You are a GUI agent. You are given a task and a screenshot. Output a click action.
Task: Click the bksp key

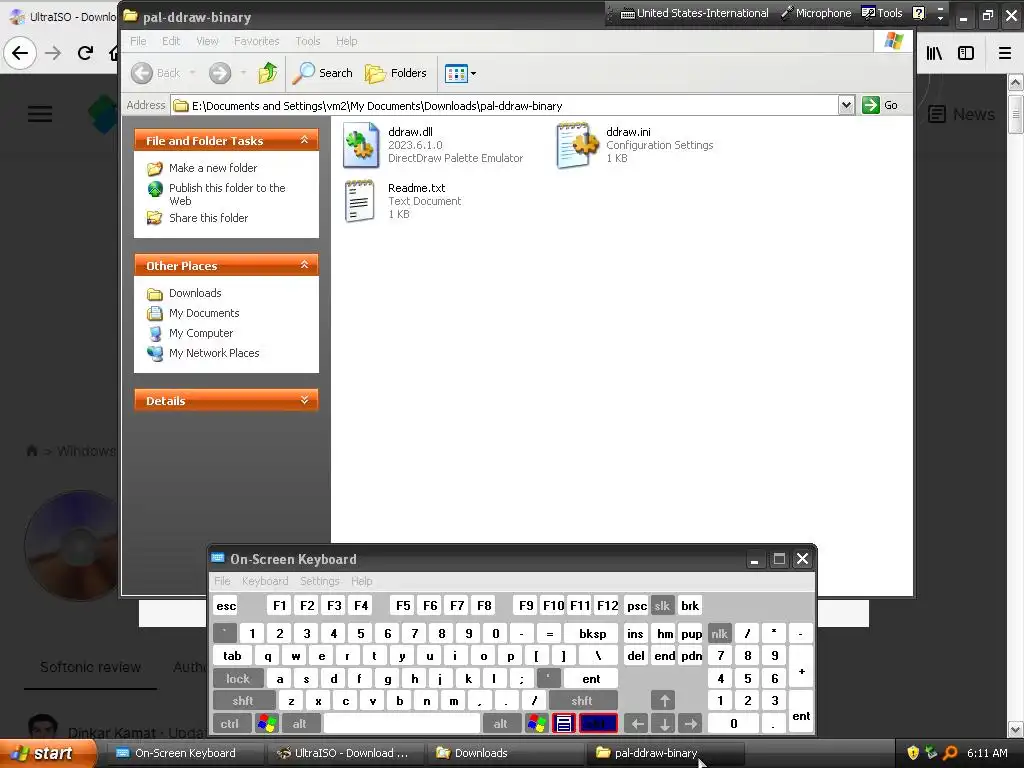pyautogui.click(x=592, y=633)
